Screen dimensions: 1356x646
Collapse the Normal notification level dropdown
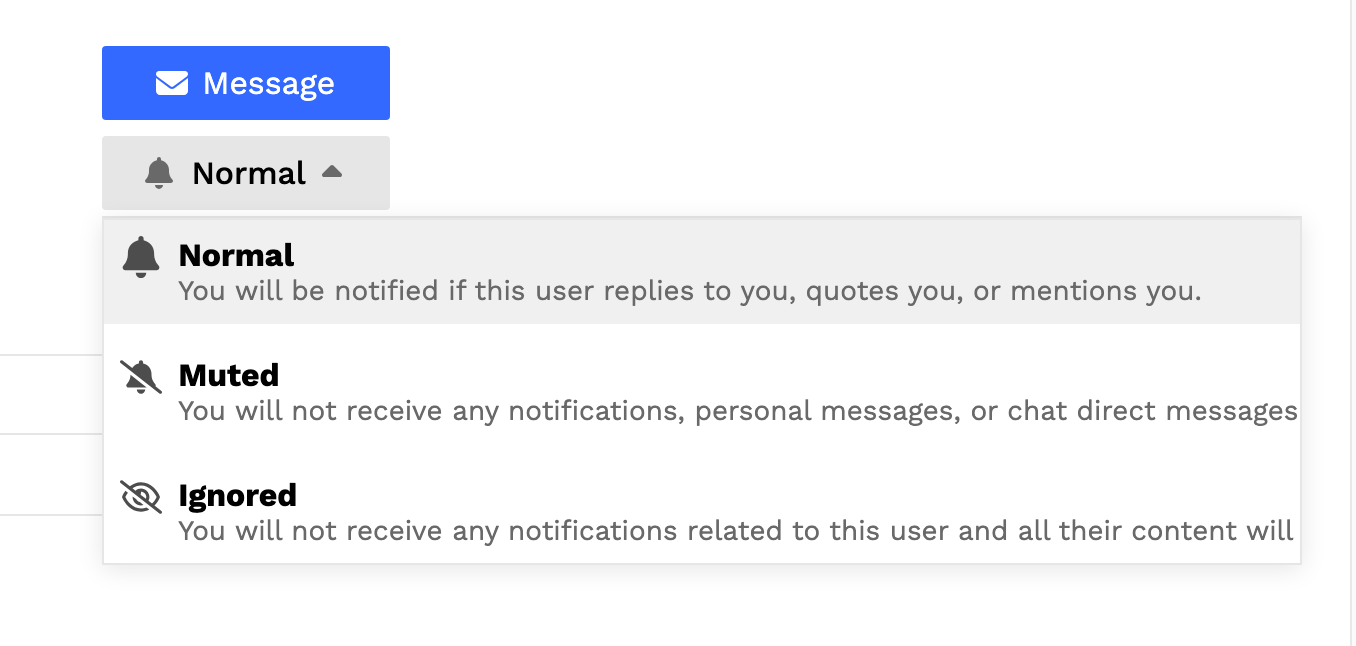pyautogui.click(x=246, y=173)
